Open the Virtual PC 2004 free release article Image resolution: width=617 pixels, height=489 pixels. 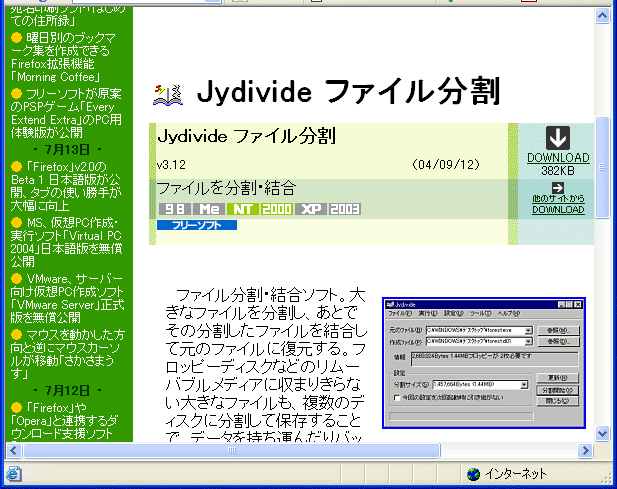coord(66,242)
